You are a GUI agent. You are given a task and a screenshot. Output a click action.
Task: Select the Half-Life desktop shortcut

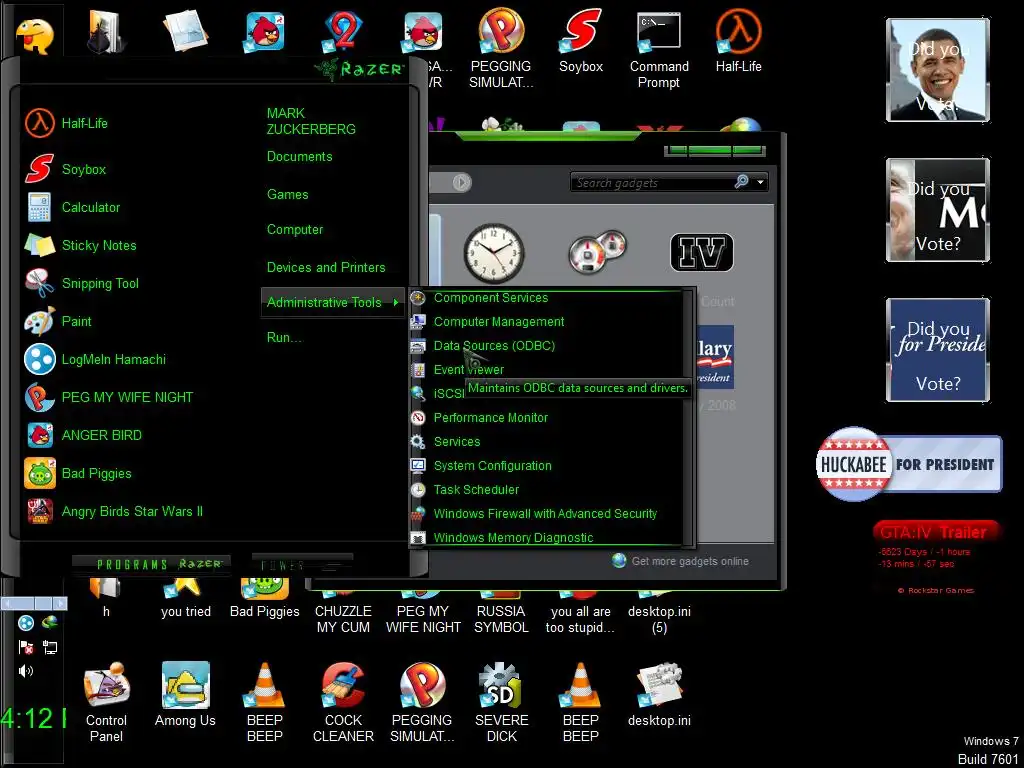738,42
